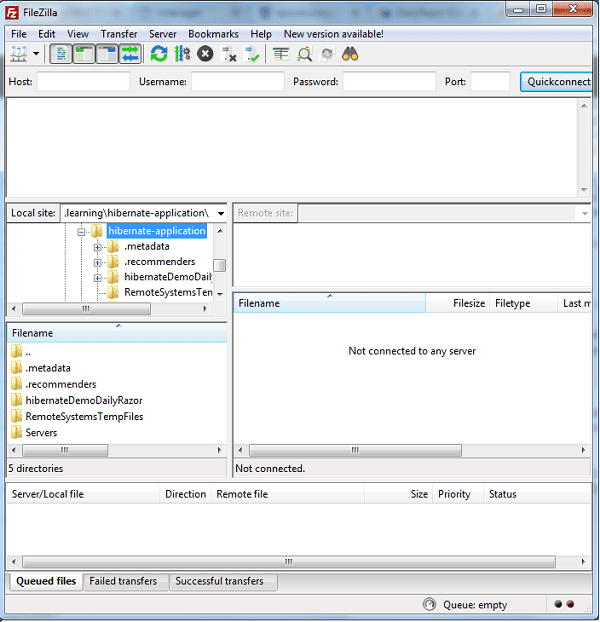The height and width of the screenshot is (622, 600).
Task: Open the Edit menu
Action: (x=46, y=34)
